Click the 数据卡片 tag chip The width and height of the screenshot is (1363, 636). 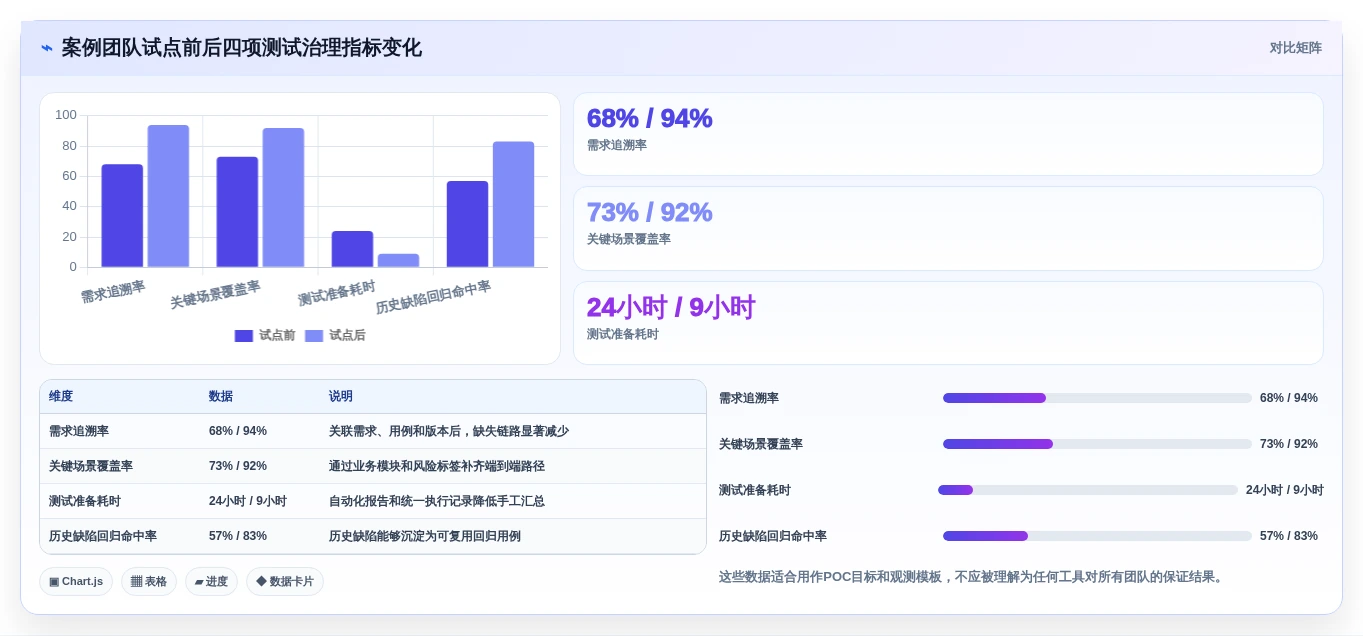tap(285, 581)
